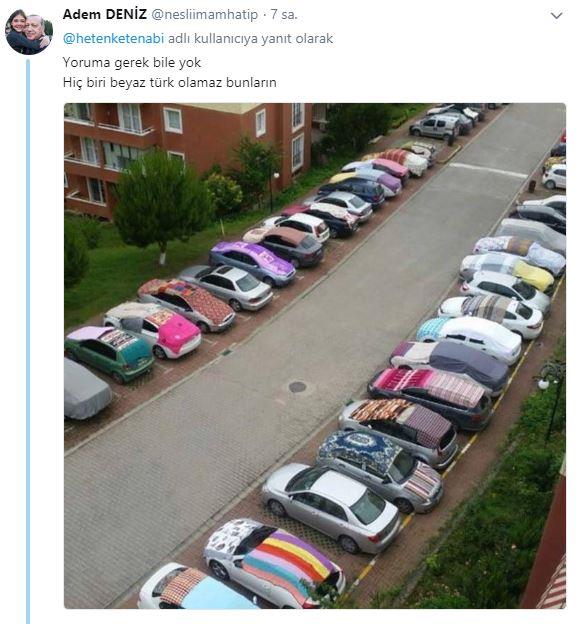Expand the attached parking lot photo

click(x=315, y=356)
